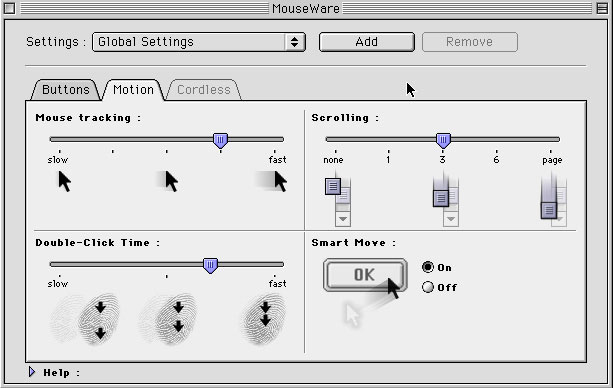This screenshot has height=388, width=613.
Task: Open the Global Settings popup menu
Action: (199, 42)
